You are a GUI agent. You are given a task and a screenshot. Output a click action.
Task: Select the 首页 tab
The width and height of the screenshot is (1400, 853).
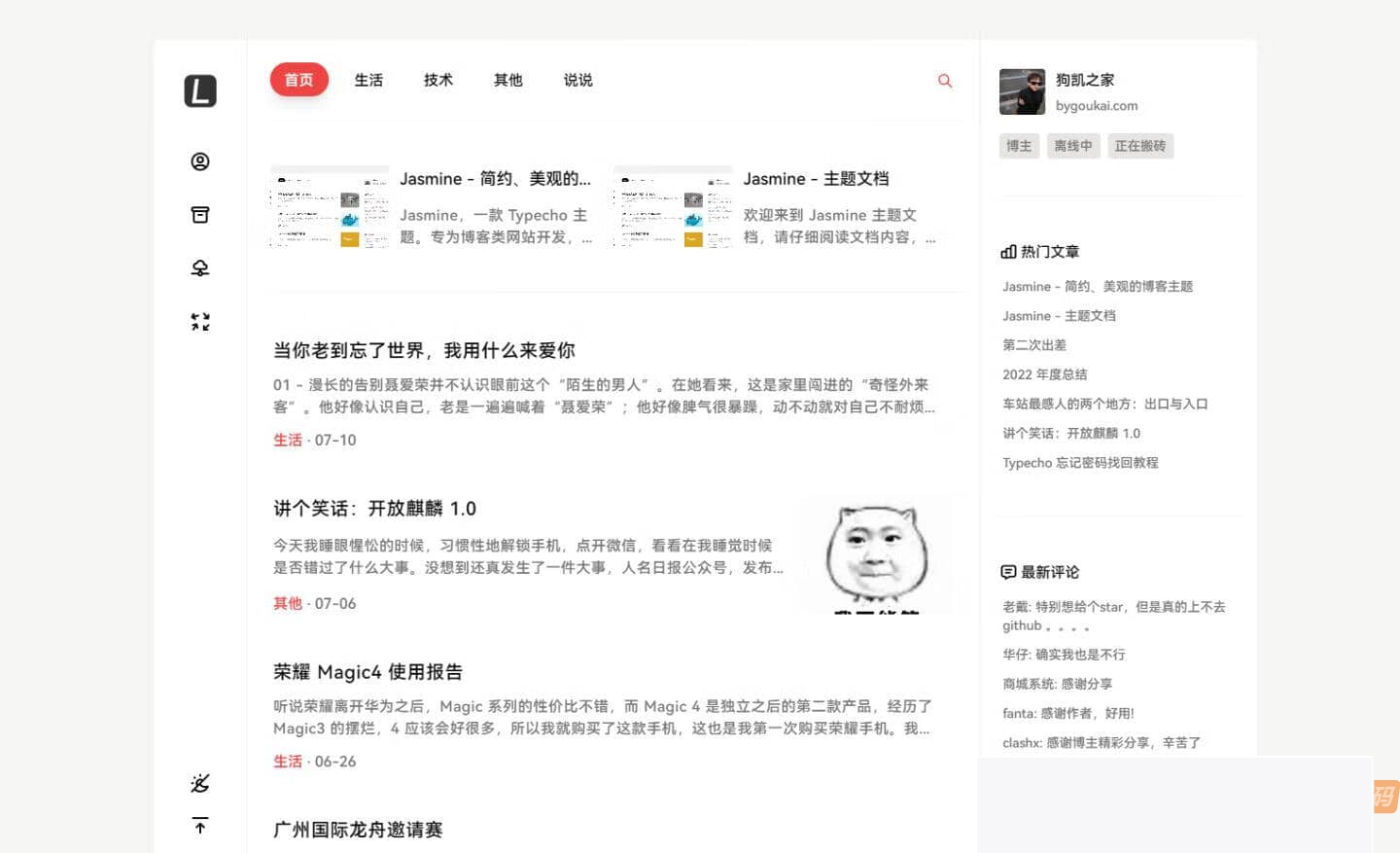pos(298,81)
